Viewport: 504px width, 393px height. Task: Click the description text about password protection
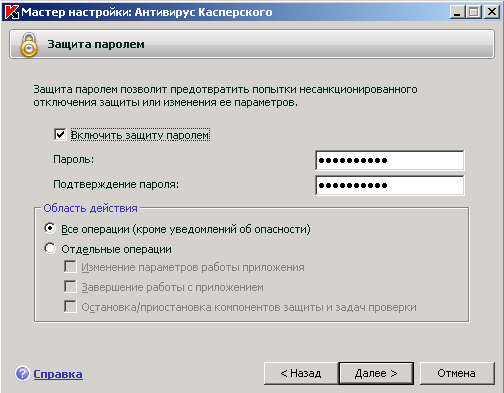[225, 96]
